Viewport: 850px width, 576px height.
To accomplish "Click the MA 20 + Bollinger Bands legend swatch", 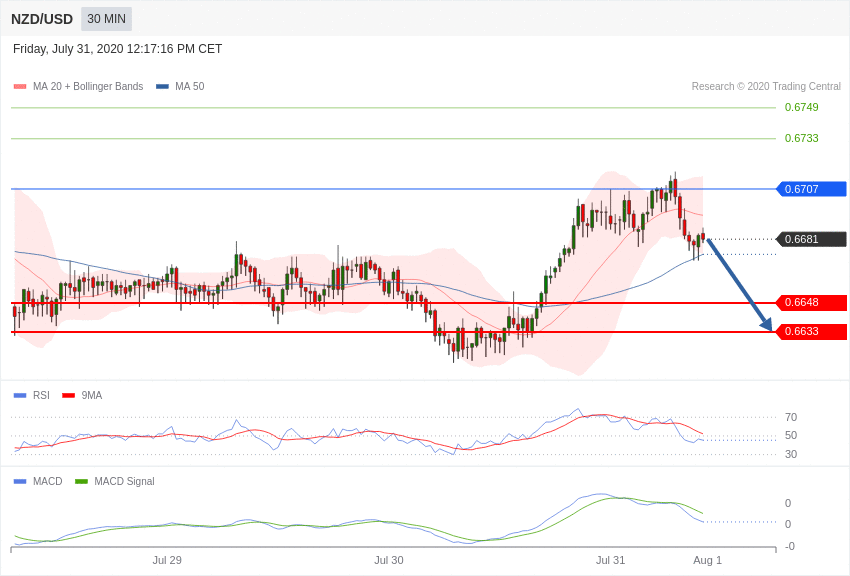I will [20, 86].
